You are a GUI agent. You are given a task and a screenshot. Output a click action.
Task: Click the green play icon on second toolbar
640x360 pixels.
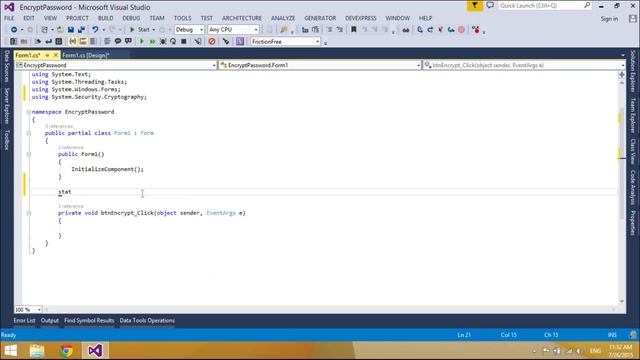click(x=142, y=41)
